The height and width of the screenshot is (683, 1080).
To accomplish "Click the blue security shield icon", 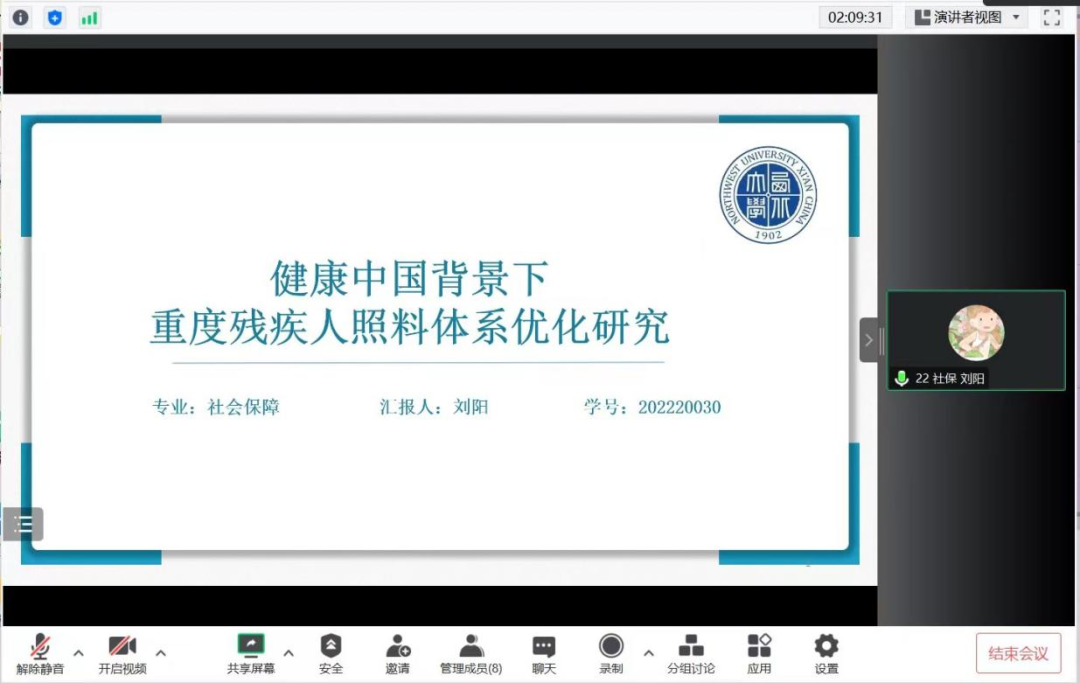I will (x=55, y=17).
